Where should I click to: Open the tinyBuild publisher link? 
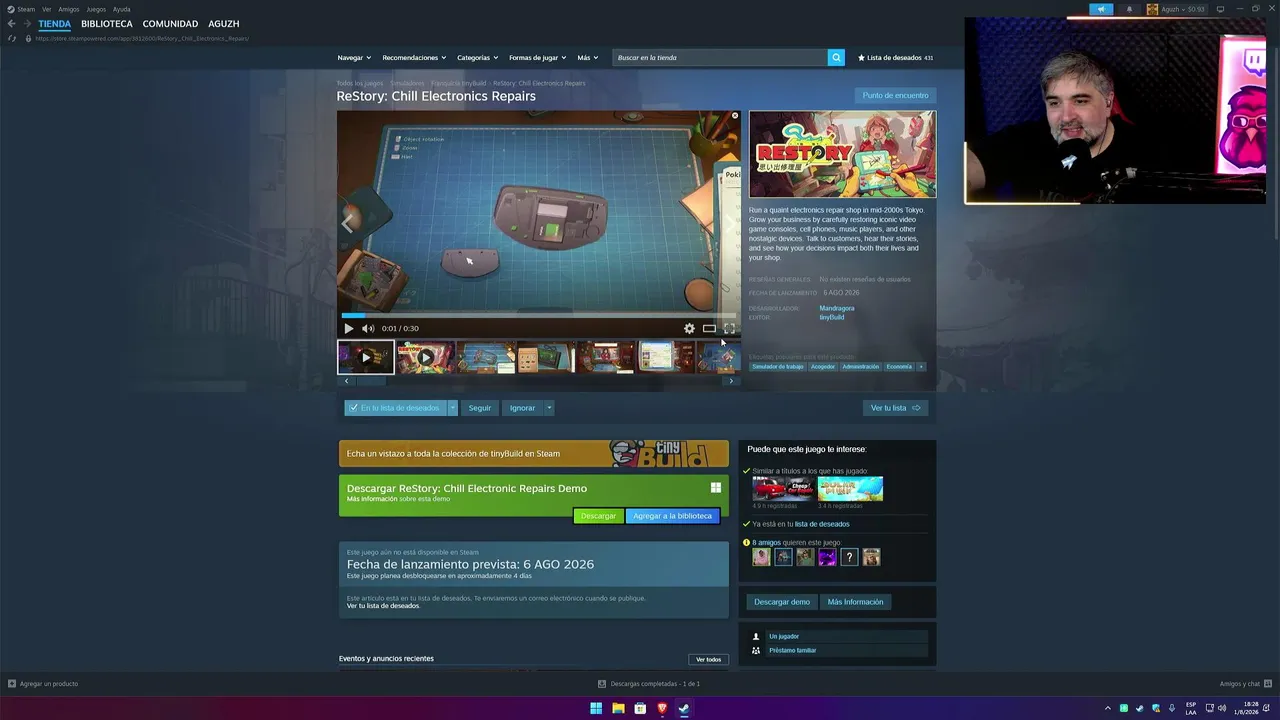(x=832, y=317)
